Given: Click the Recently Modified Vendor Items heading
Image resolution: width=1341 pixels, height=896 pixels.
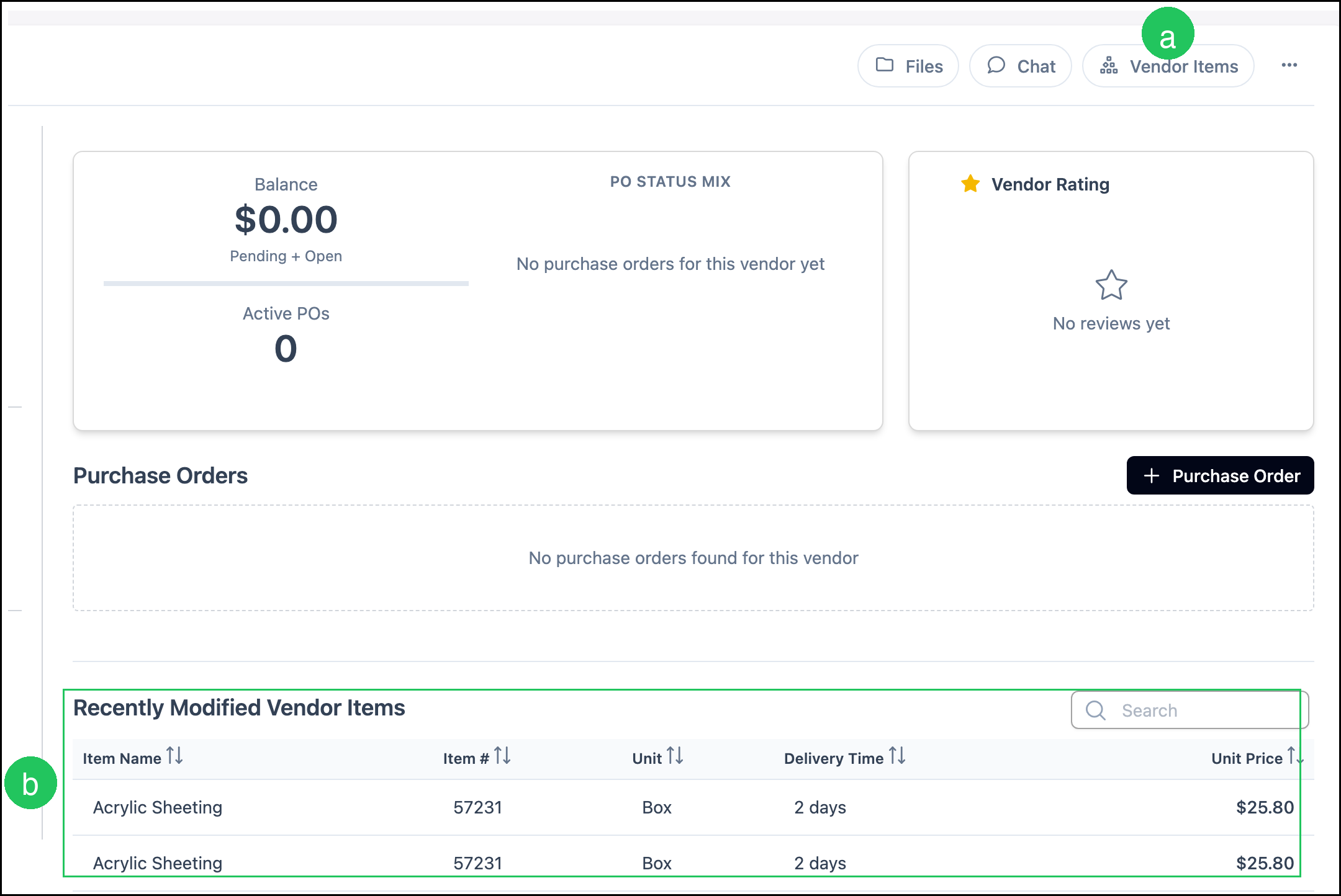Looking at the screenshot, I should (239, 708).
